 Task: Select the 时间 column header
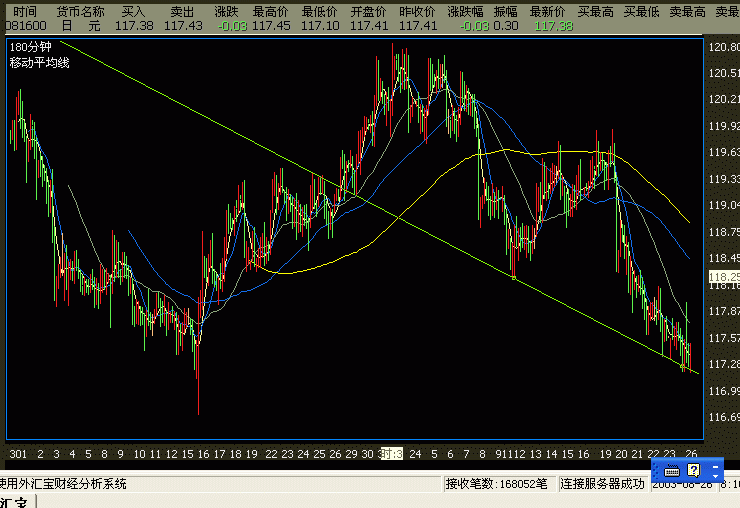[x=25, y=12]
